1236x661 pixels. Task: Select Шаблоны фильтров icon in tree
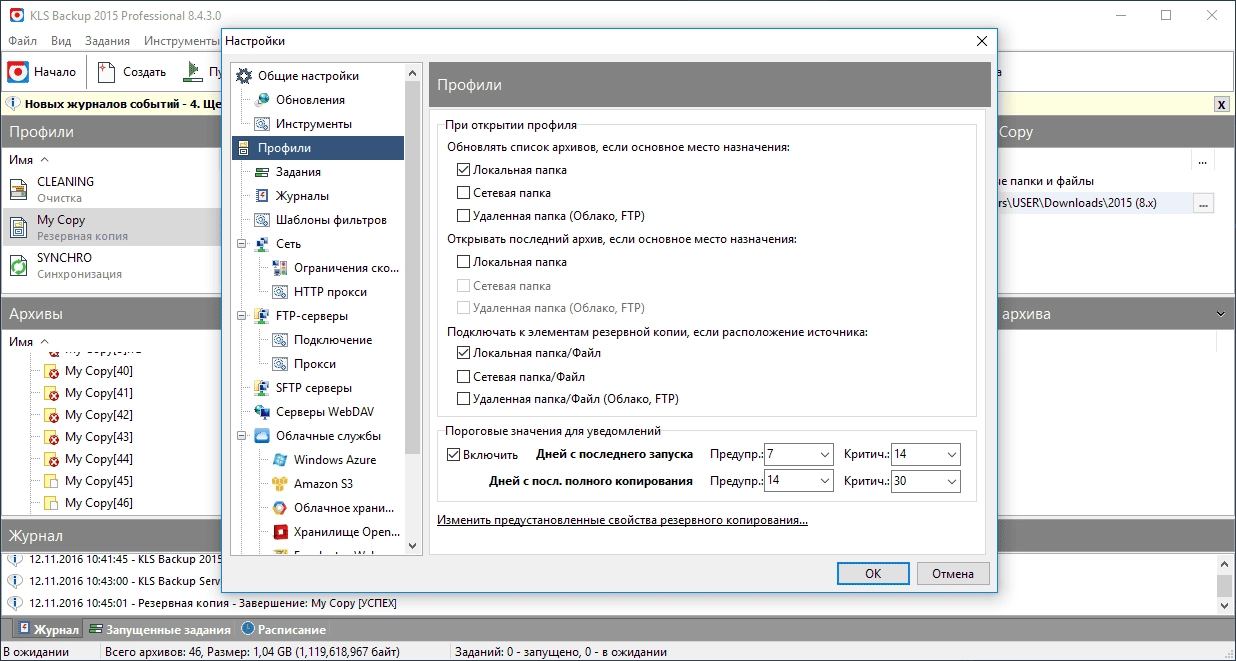(x=262, y=220)
